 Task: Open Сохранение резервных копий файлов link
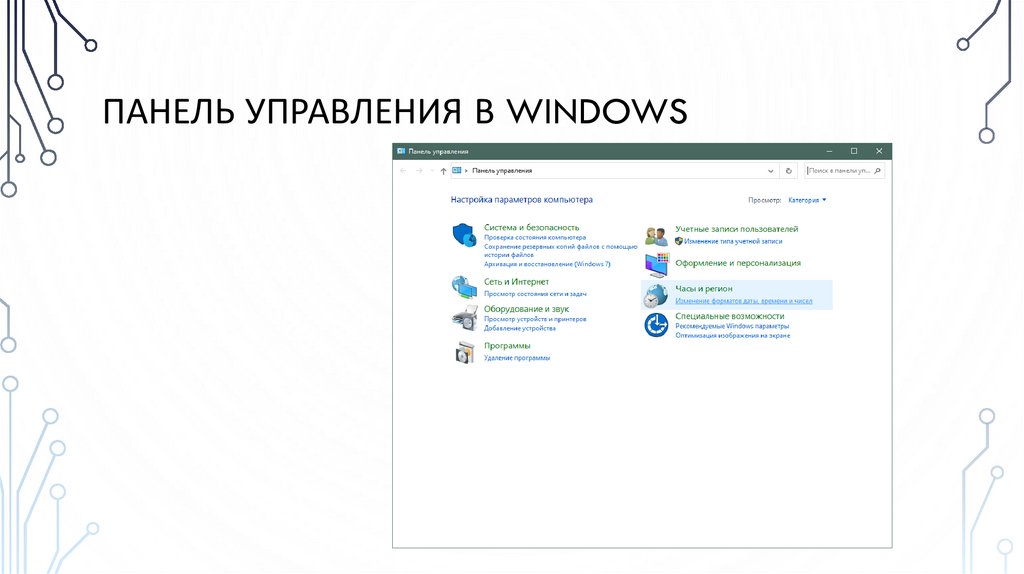(560, 251)
